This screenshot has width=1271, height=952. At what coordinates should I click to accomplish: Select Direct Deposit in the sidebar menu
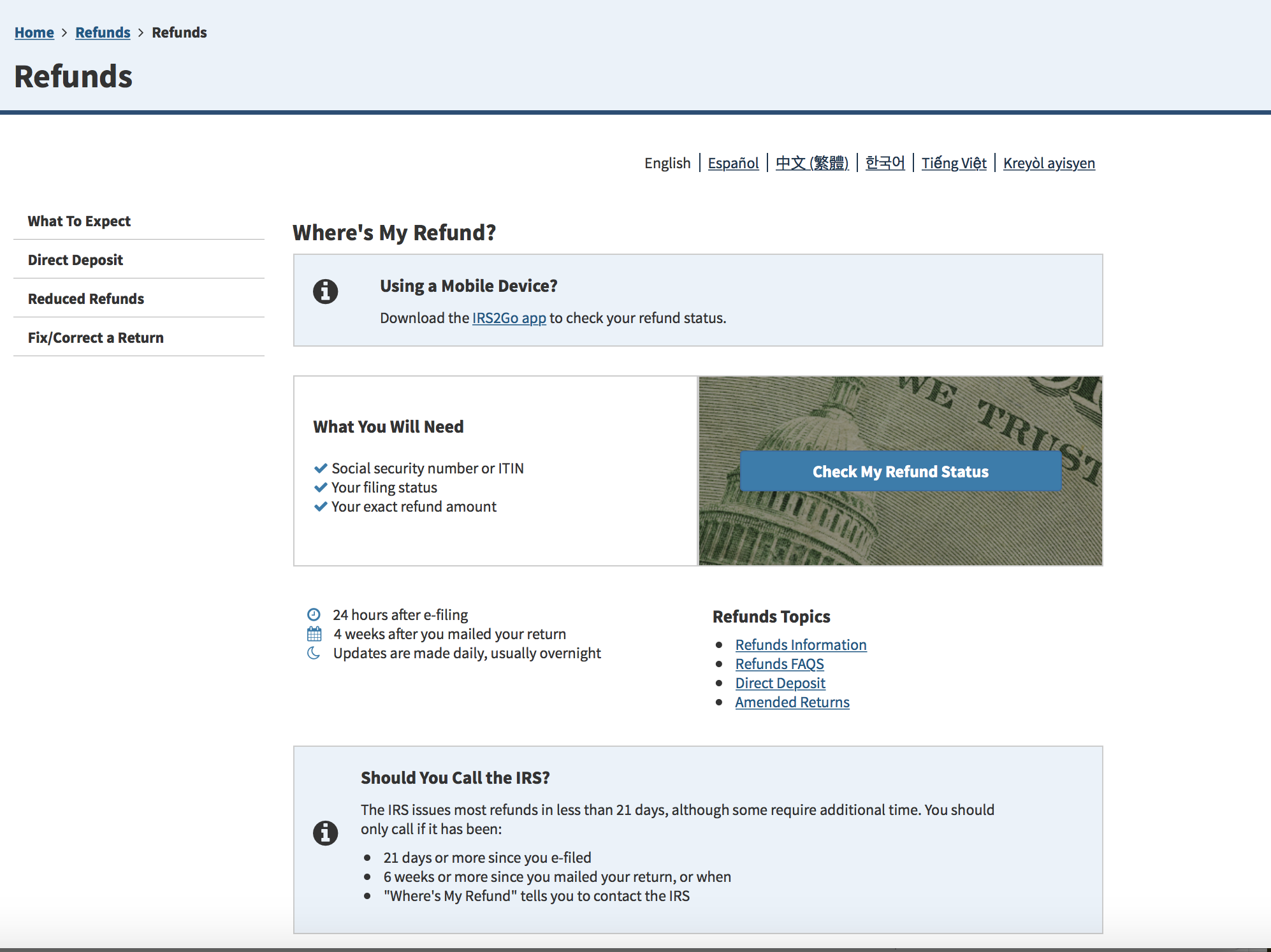pyautogui.click(x=75, y=260)
